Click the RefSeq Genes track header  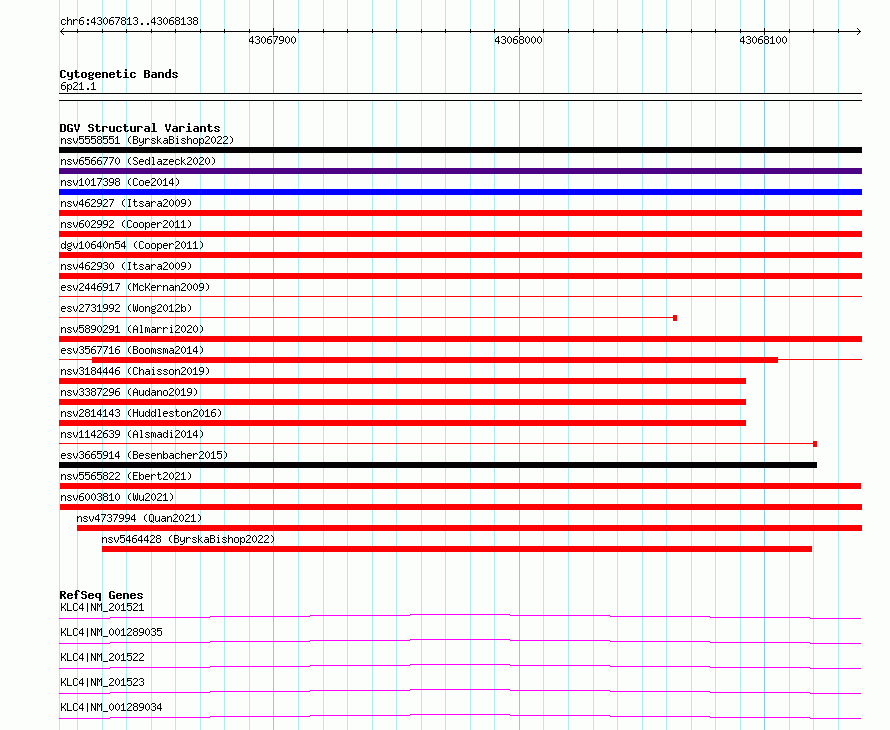pyautogui.click(x=102, y=595)
